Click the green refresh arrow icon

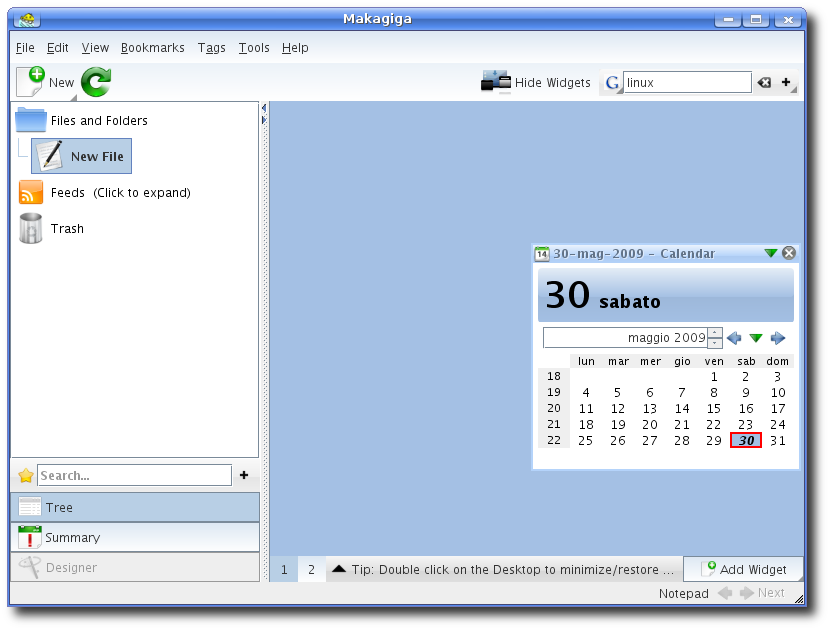[x=96, y=82]
